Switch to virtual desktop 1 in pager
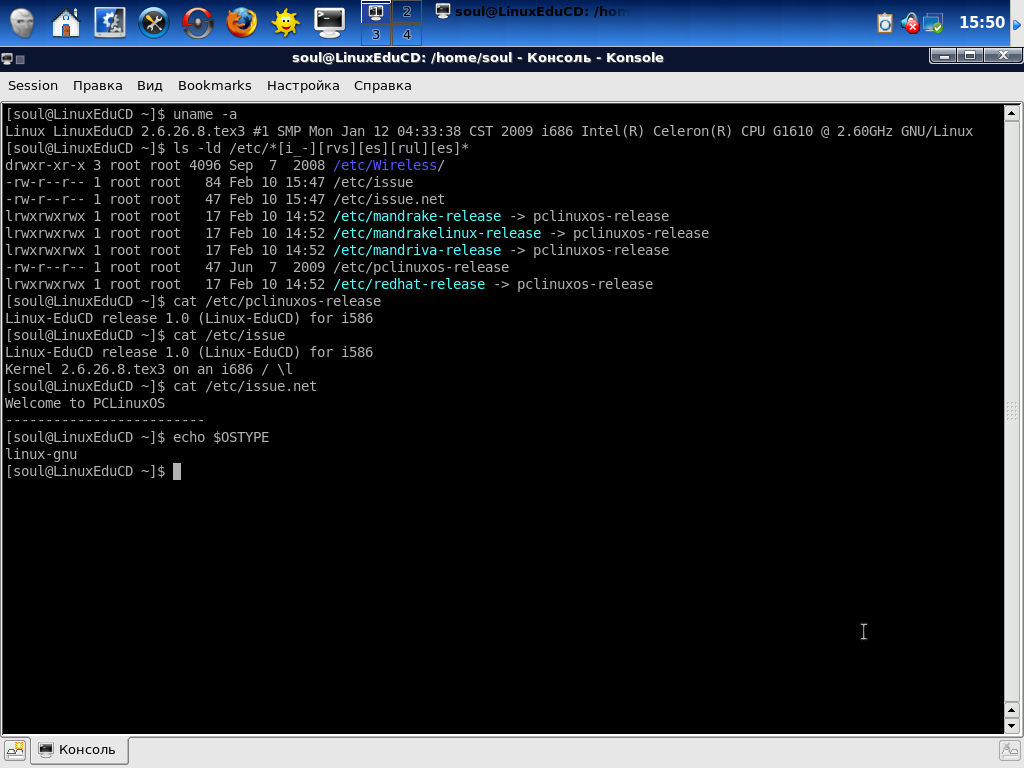This screenshot has width=1024, height=768. coord(376,12)
